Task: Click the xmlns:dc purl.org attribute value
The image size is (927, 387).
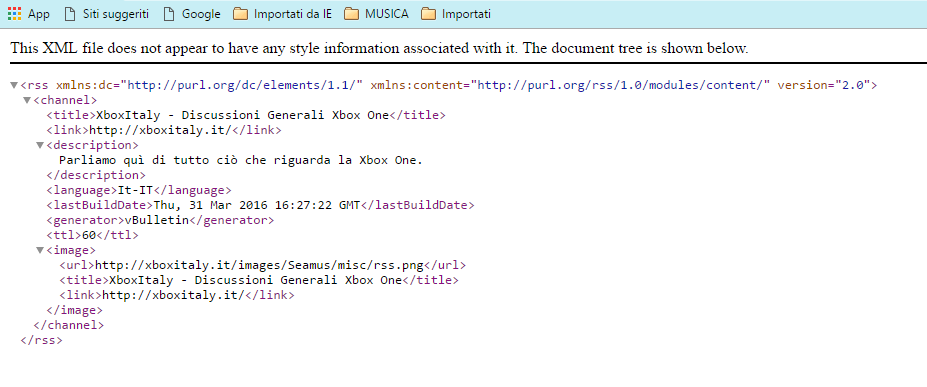Action: click(x=241, y=85)
